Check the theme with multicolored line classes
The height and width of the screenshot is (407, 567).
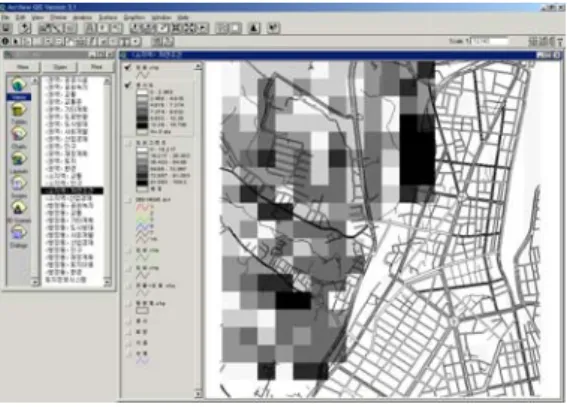click(128, 200)
